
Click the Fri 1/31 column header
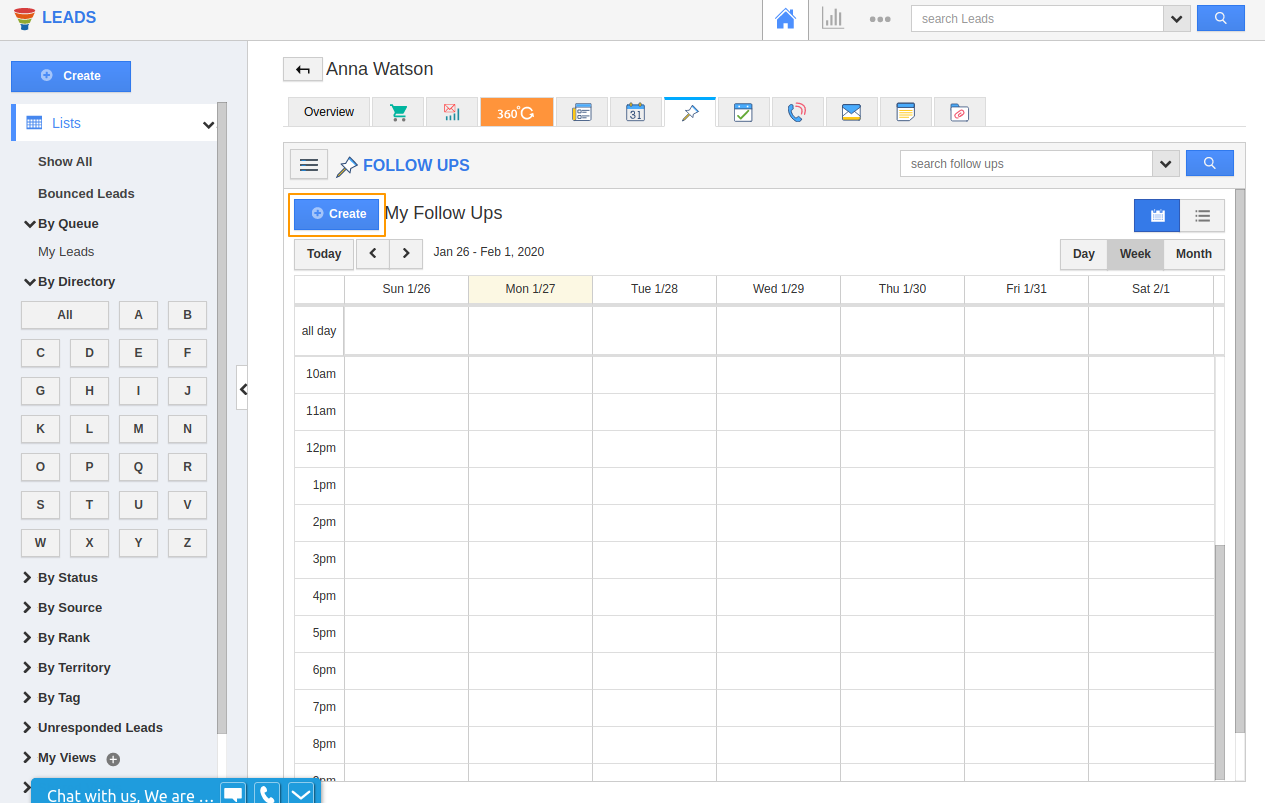click(x=1026, y=289)
